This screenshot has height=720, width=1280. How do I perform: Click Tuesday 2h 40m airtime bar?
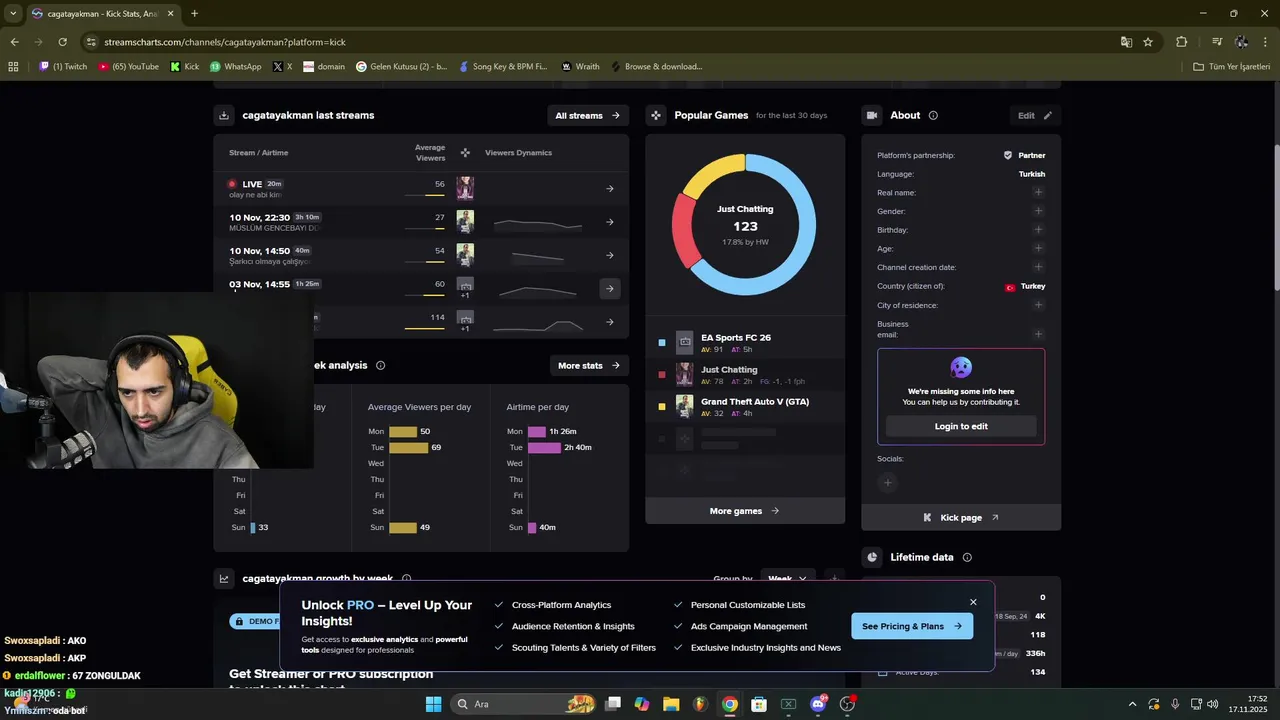(x=544, y=447)
